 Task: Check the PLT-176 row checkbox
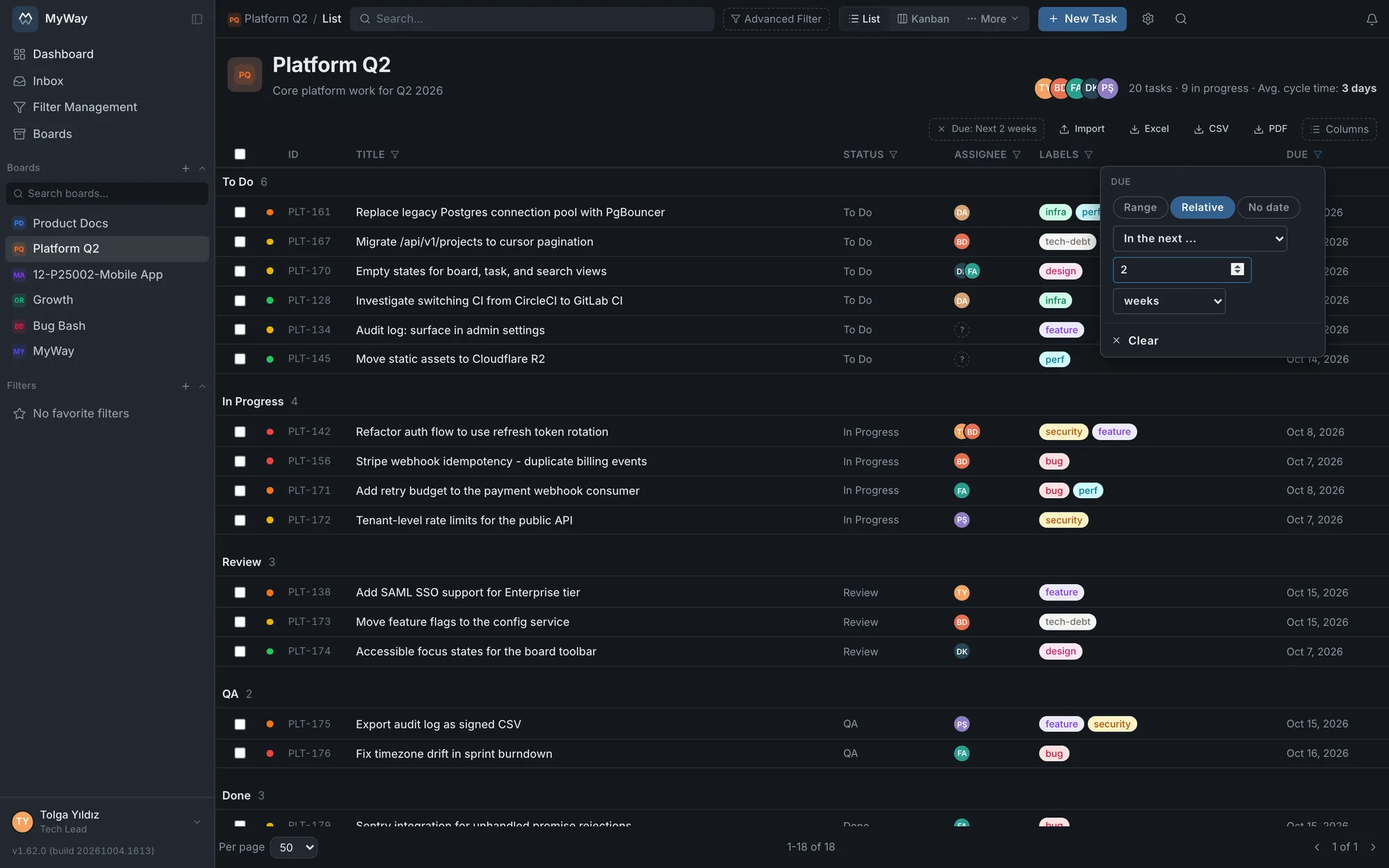[x=240, y=753]
